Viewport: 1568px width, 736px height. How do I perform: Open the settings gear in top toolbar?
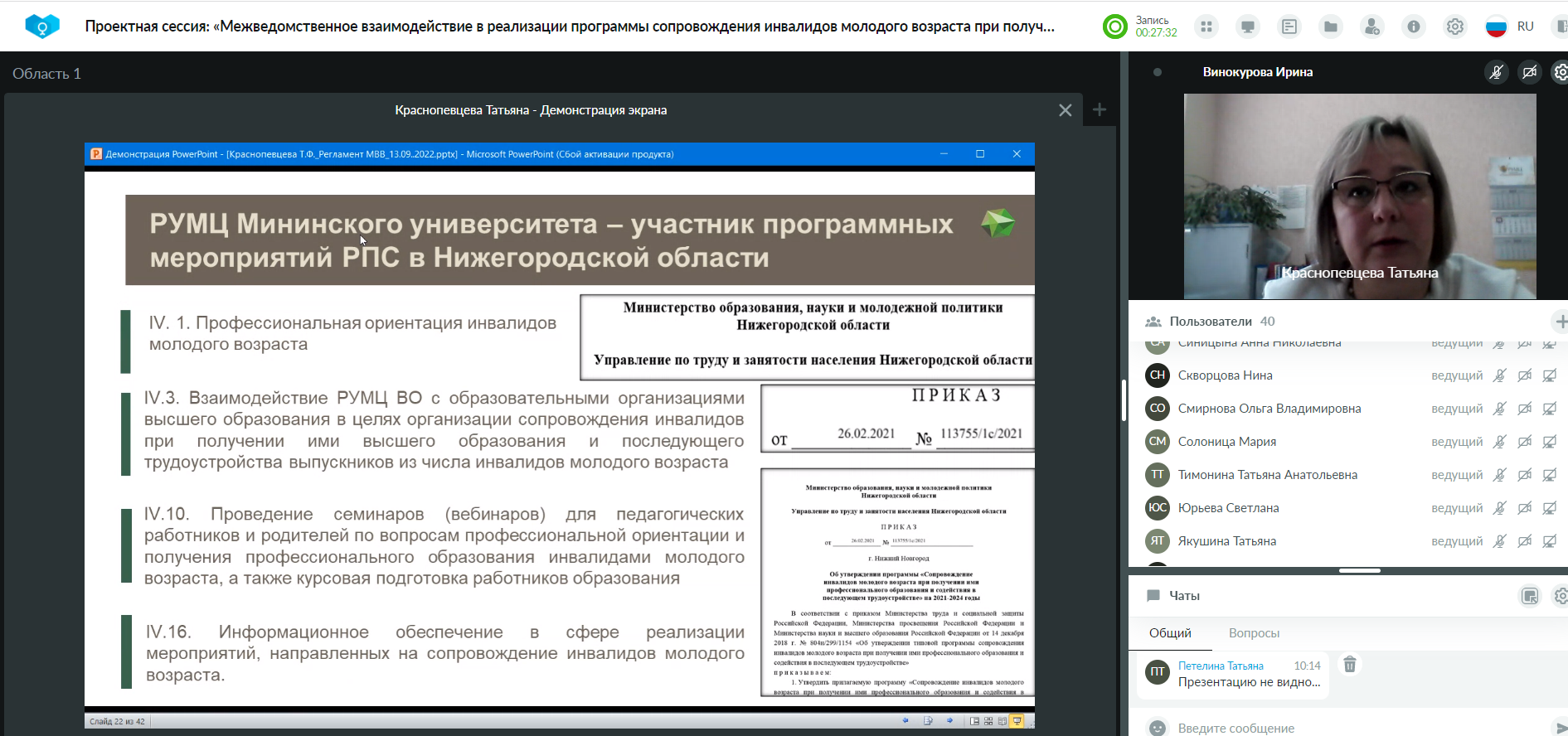point(1455,27)
